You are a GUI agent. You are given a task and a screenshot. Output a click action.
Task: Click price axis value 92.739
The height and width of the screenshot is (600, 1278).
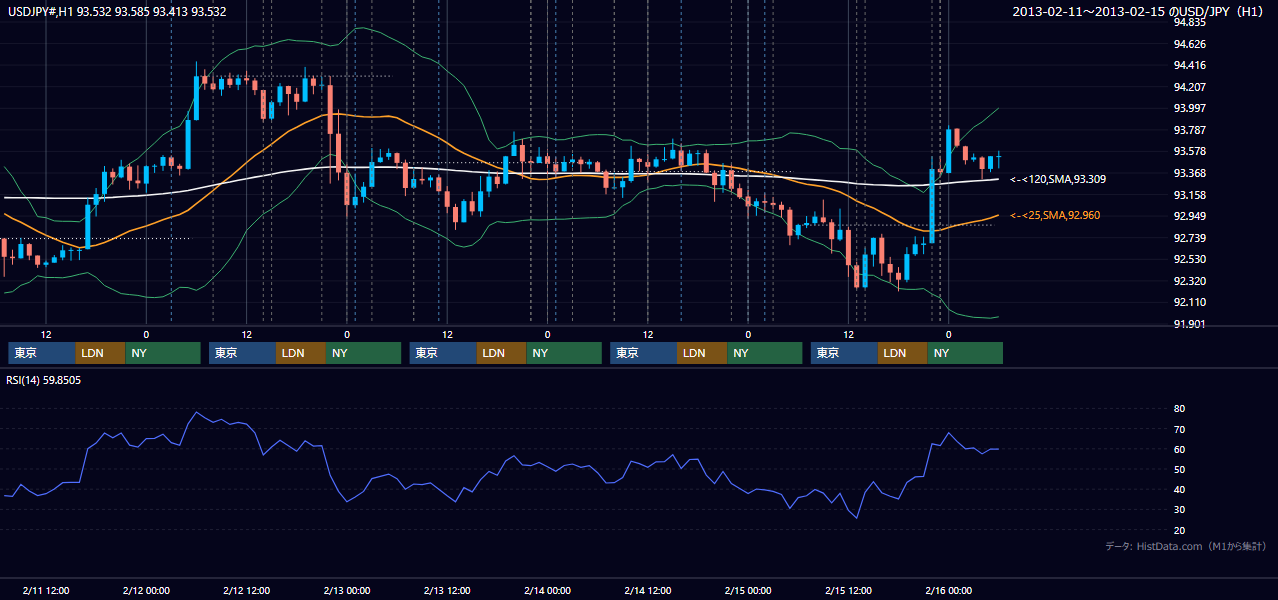click(1189, 238)
